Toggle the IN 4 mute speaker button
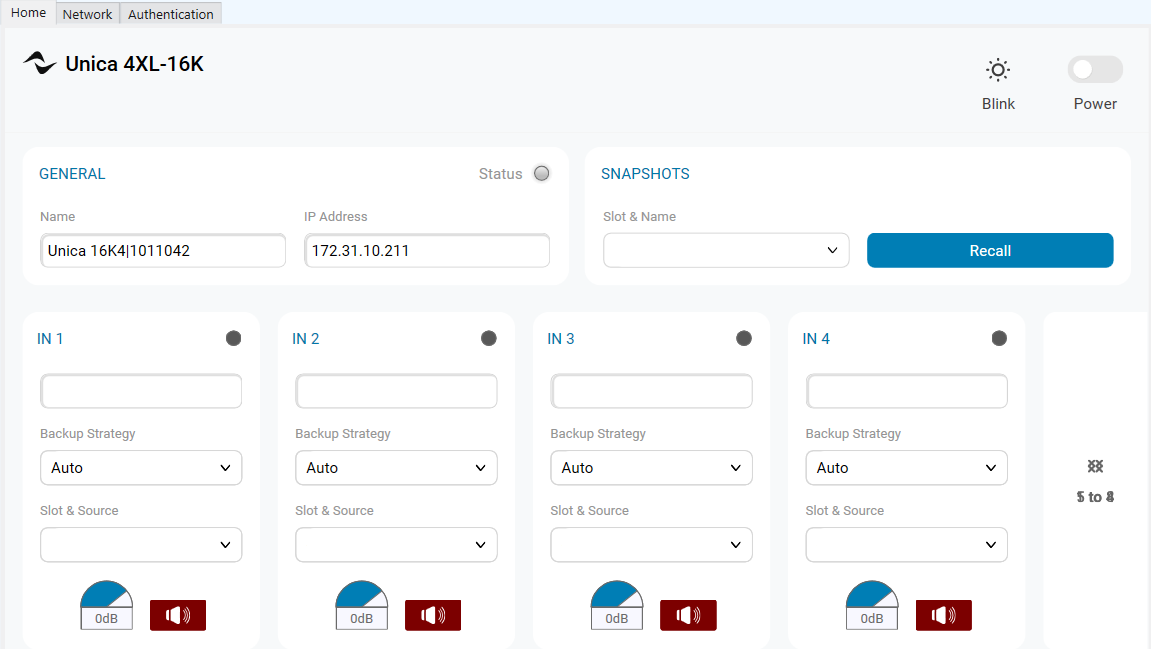1151x649 pixels. pos(943,615)
